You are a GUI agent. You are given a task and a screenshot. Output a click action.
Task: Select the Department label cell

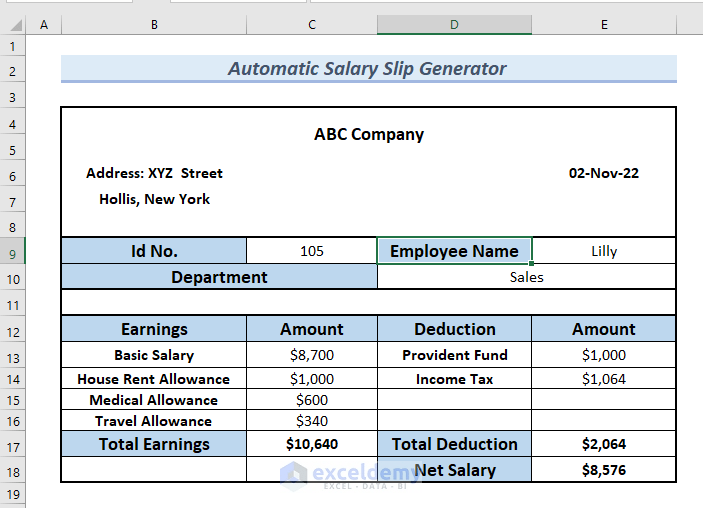point(219,277)
